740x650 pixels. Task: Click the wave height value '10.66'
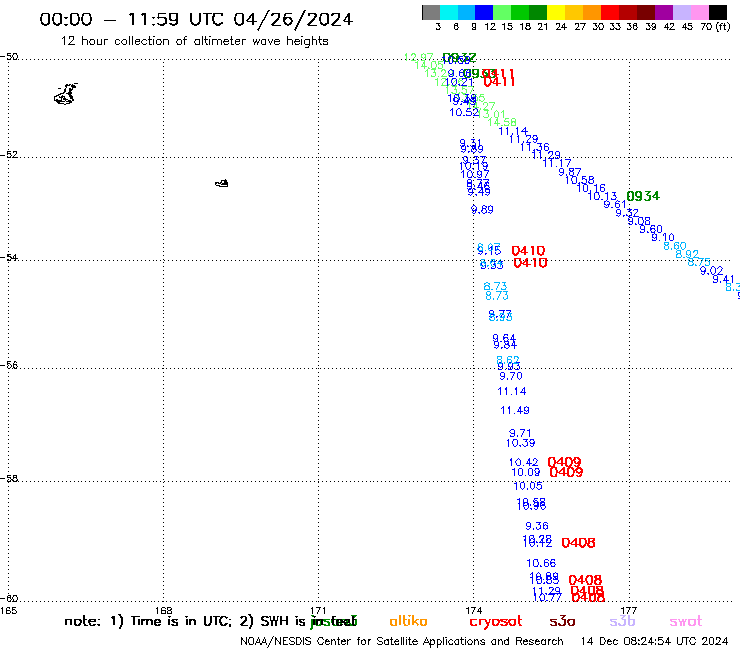click(541, 563)
